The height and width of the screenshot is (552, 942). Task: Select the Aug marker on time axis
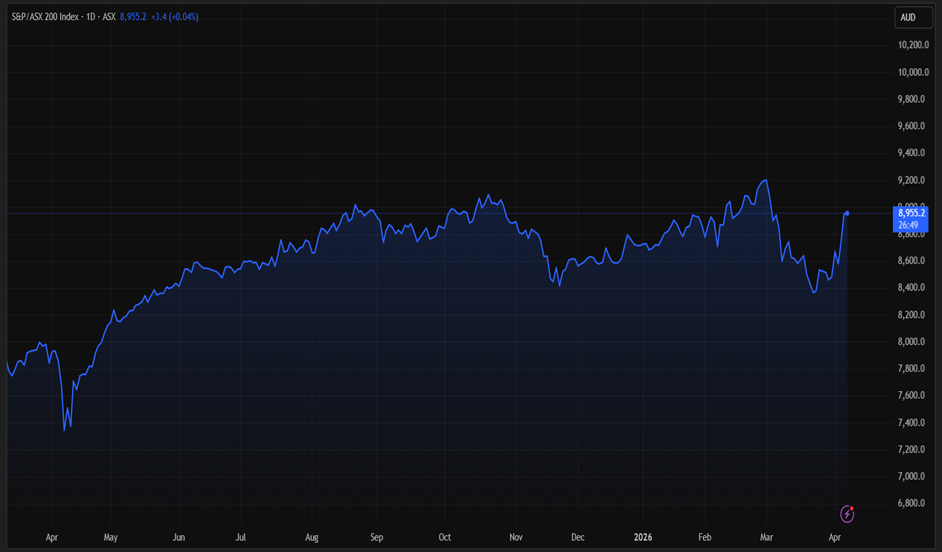click(x=311, y=537)
